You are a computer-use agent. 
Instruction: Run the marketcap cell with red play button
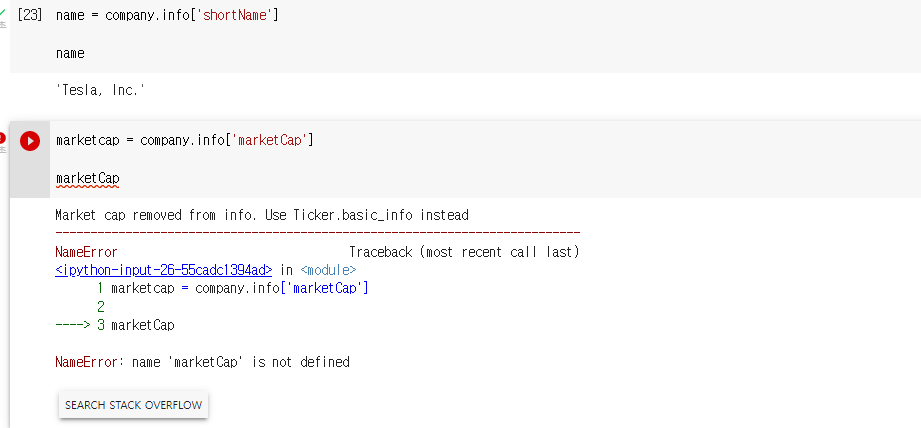pyautogui.click(x=30, y=141)
